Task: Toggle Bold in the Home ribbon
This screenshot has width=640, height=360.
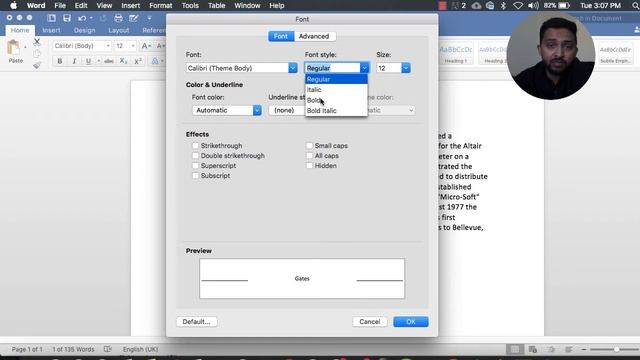Action: click(x=60, y=61)
